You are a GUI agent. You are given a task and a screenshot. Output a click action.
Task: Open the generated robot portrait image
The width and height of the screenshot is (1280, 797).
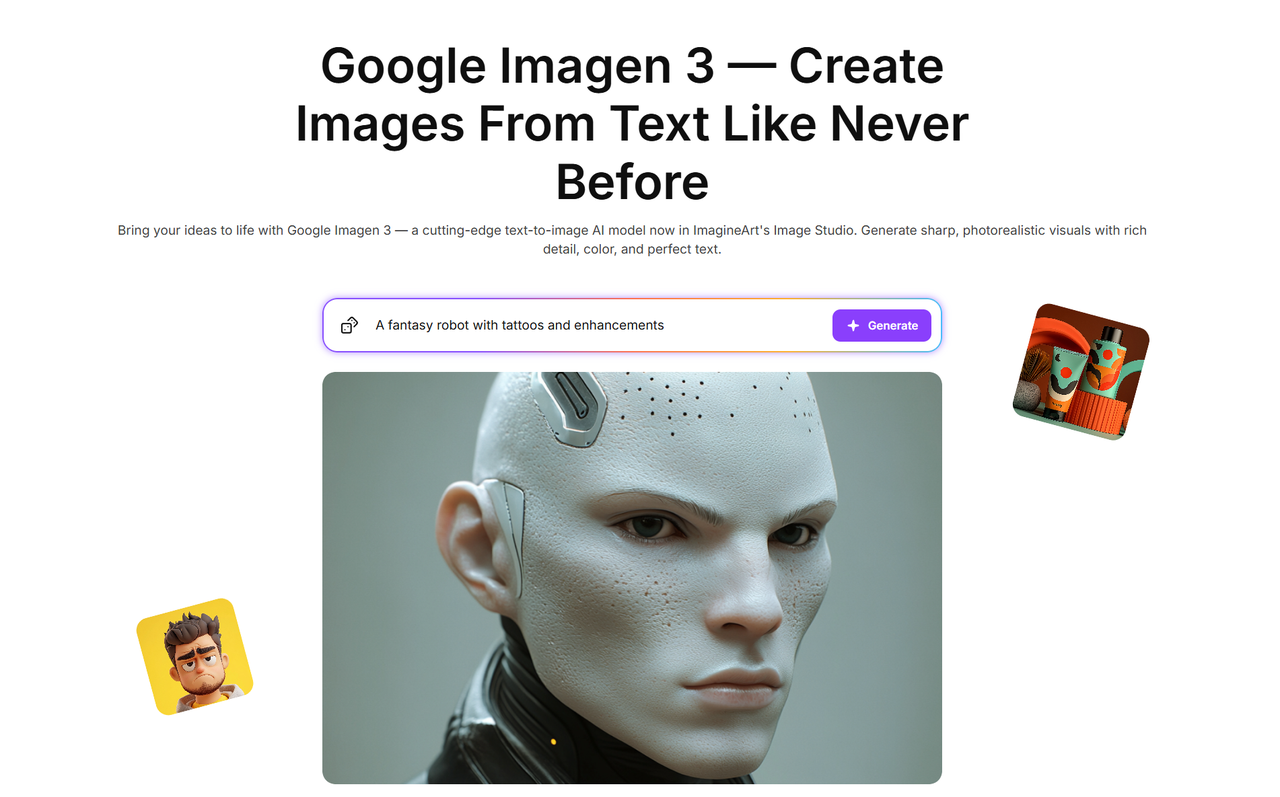pyautogui.click(x=632, y=578)
